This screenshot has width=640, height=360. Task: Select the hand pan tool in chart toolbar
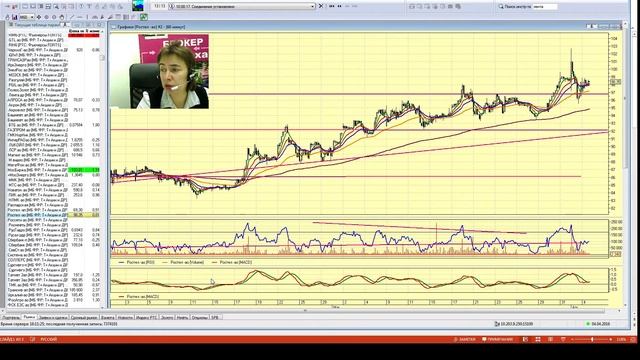coord(62,17)
